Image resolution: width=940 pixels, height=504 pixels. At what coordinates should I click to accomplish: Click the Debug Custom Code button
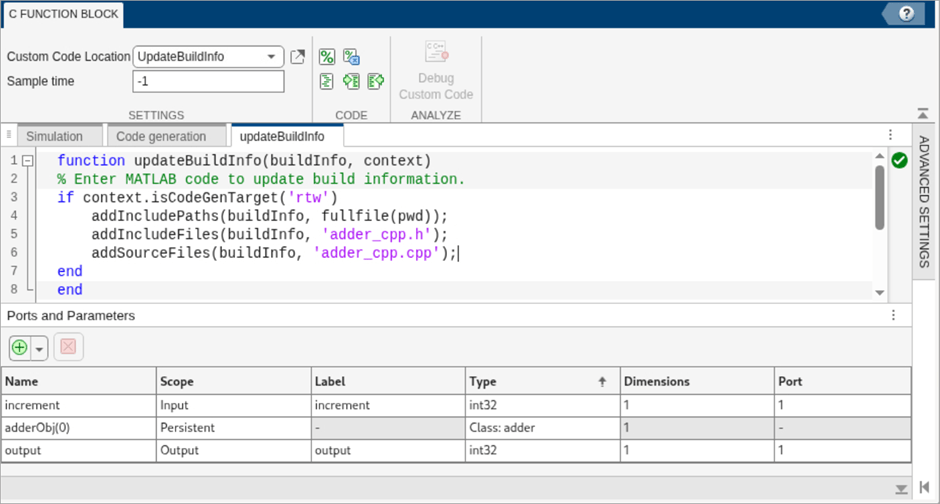[x=436, y=71]
